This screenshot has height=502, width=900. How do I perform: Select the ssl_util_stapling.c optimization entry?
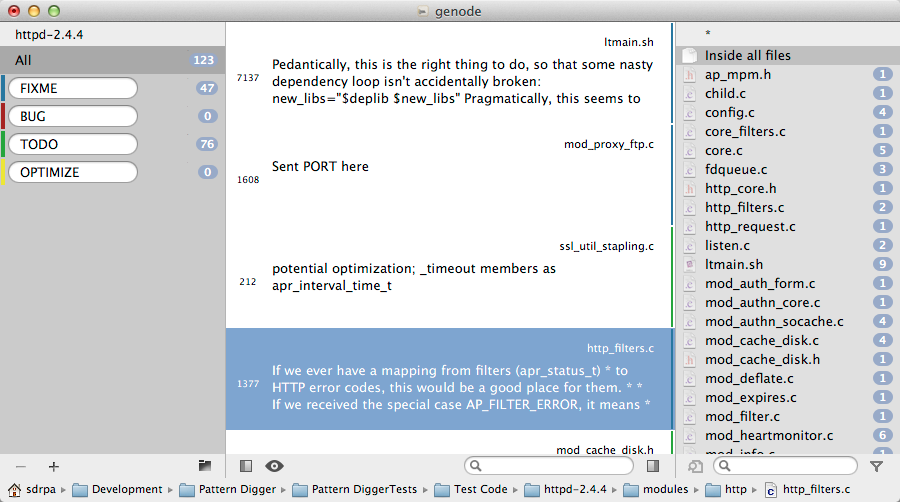tap(449, 277)
